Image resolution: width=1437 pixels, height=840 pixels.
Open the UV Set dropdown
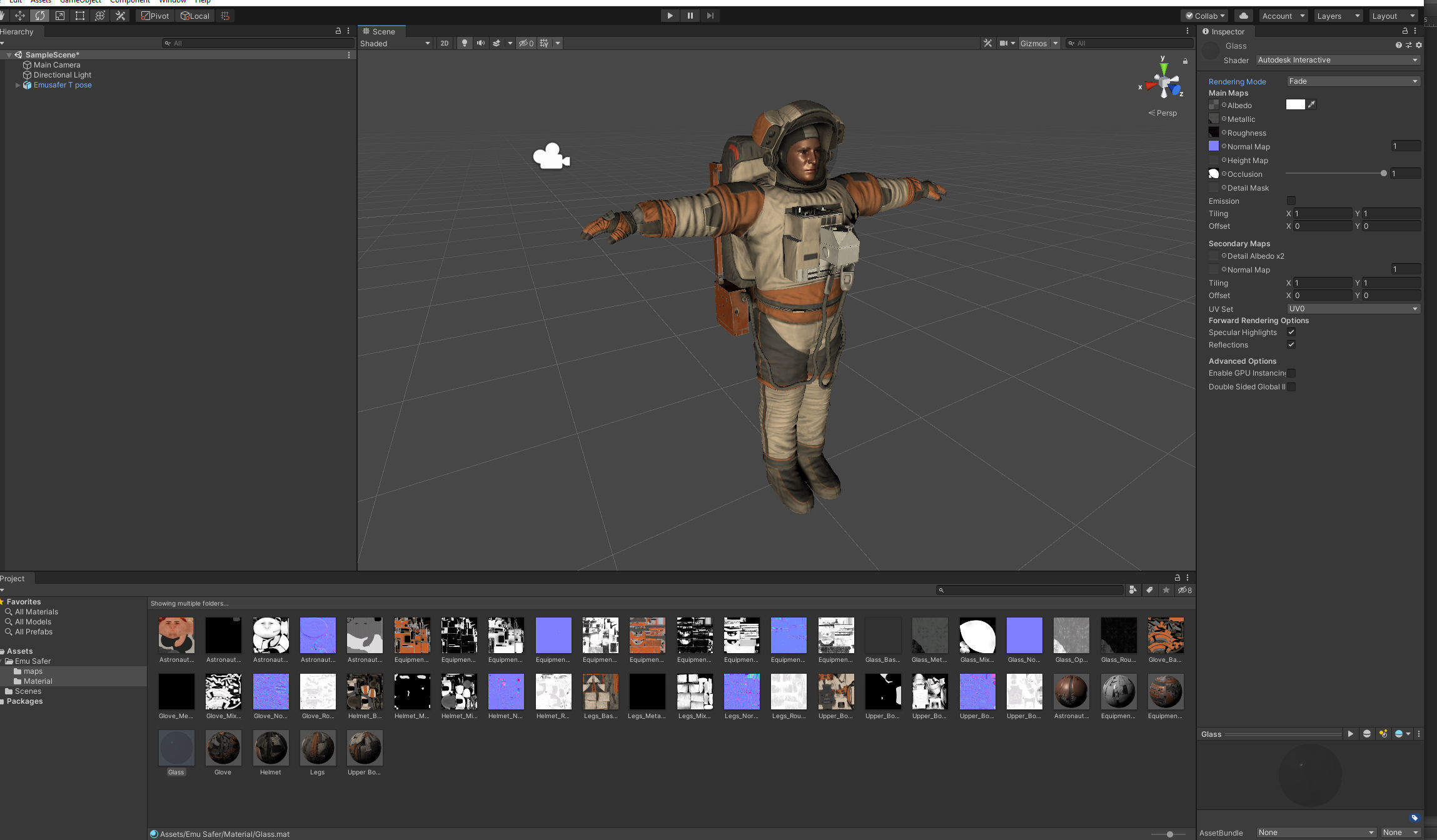pyautogui.click(x=1353, y=309)
